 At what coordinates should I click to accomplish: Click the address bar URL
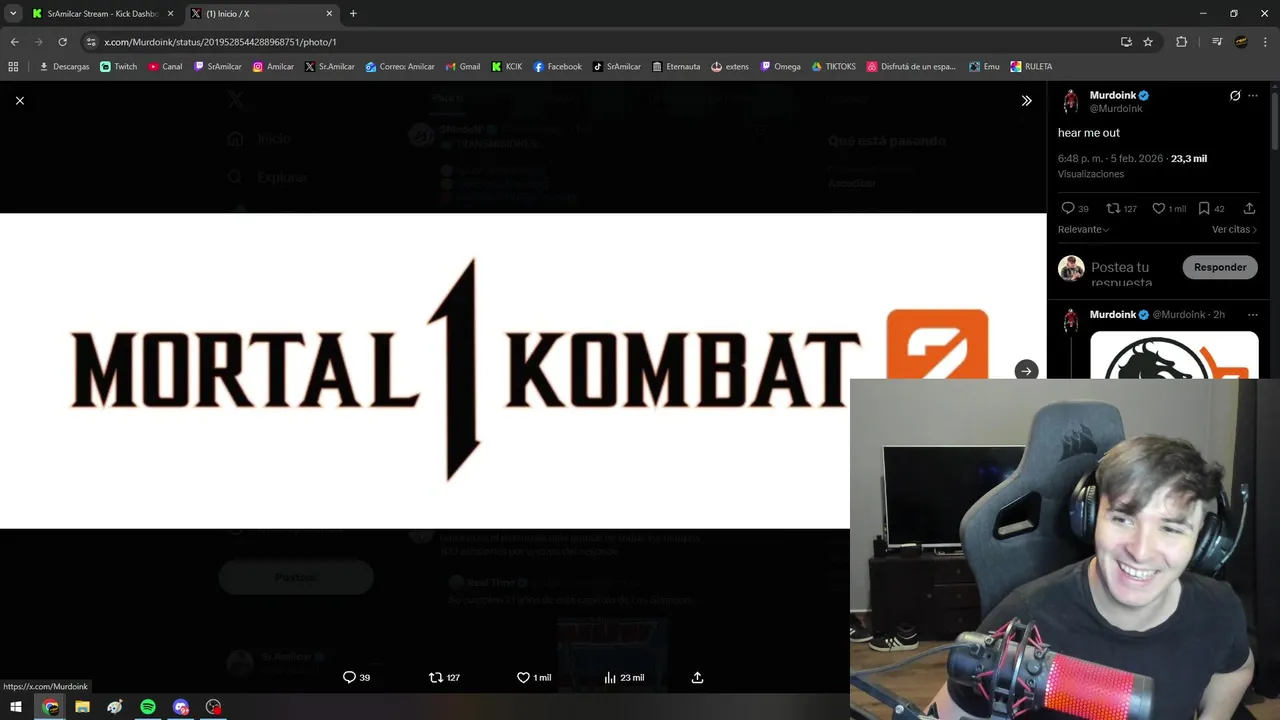[x=220, y=42]
